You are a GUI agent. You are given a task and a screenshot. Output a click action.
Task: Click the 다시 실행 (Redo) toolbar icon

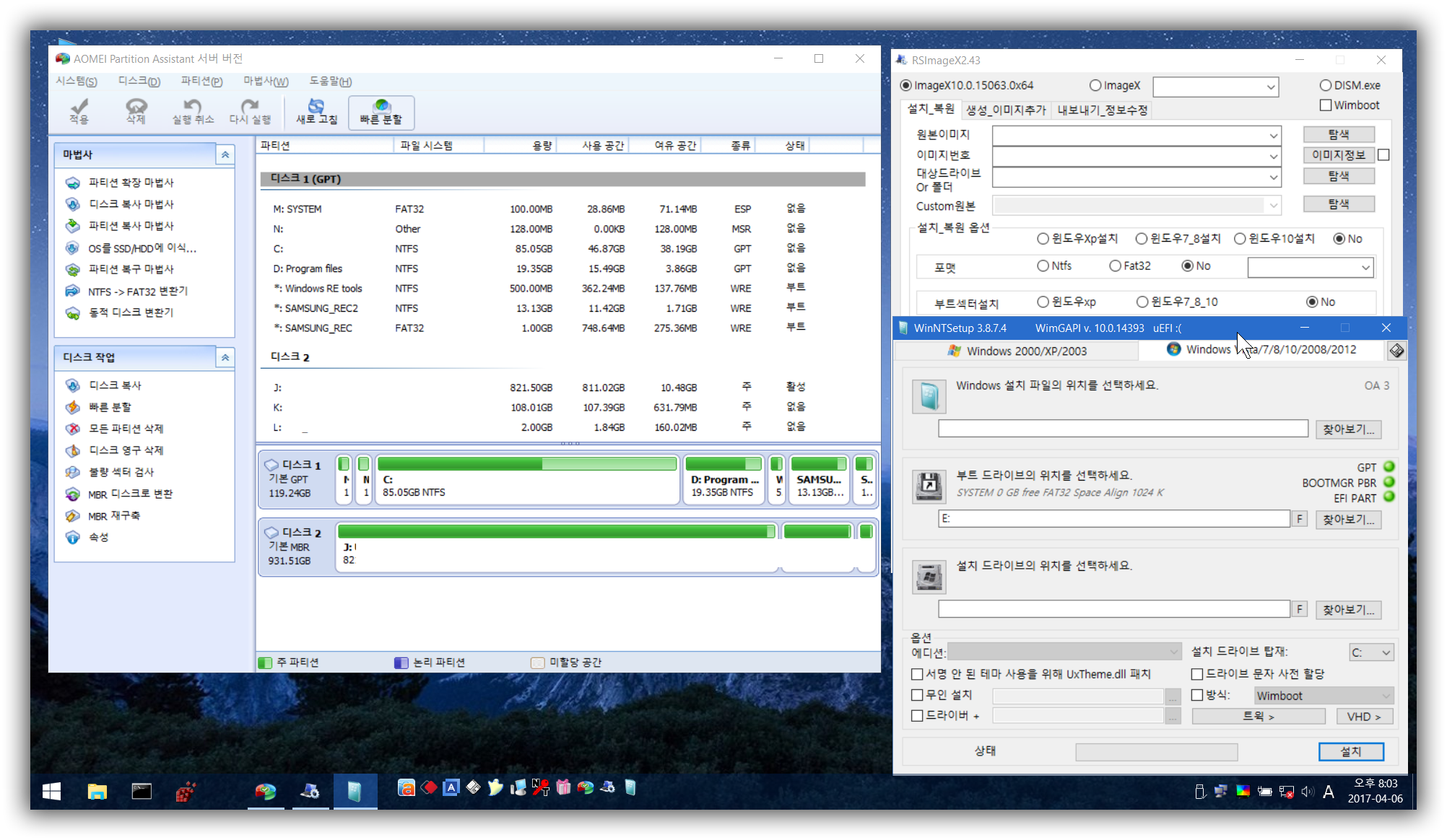250,112
